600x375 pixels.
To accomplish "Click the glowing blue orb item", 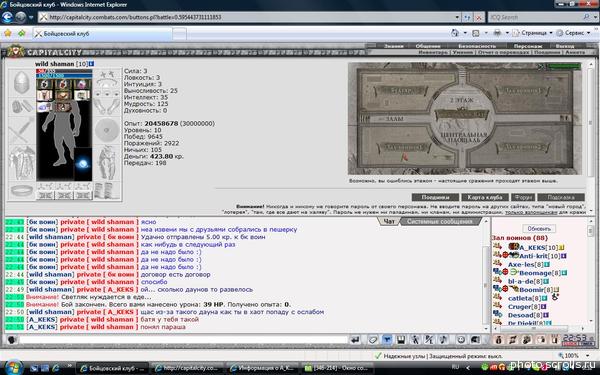I will click(83, 164).
